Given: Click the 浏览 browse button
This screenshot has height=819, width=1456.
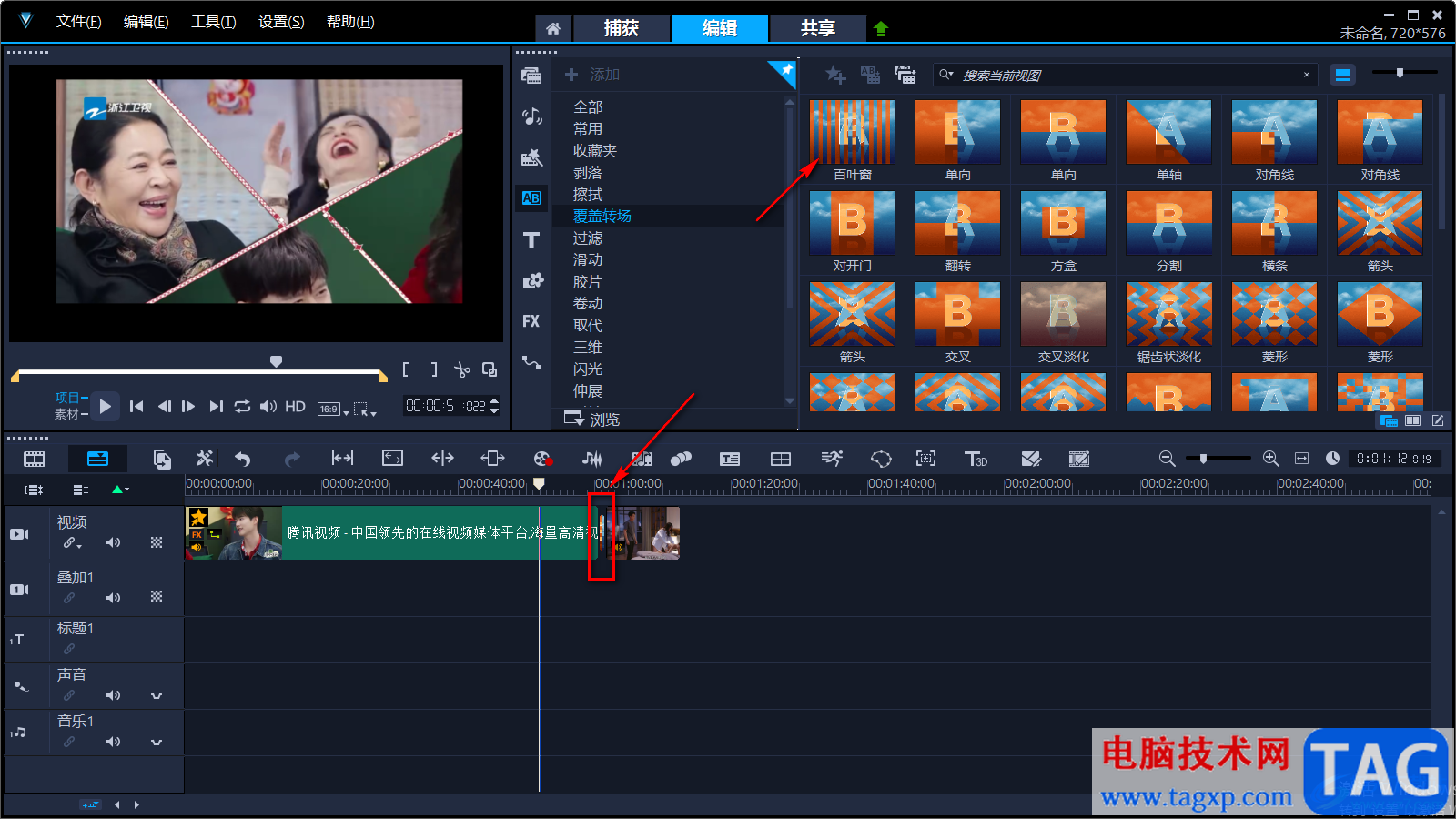Looking at the screenshot, I should point(592,420).
